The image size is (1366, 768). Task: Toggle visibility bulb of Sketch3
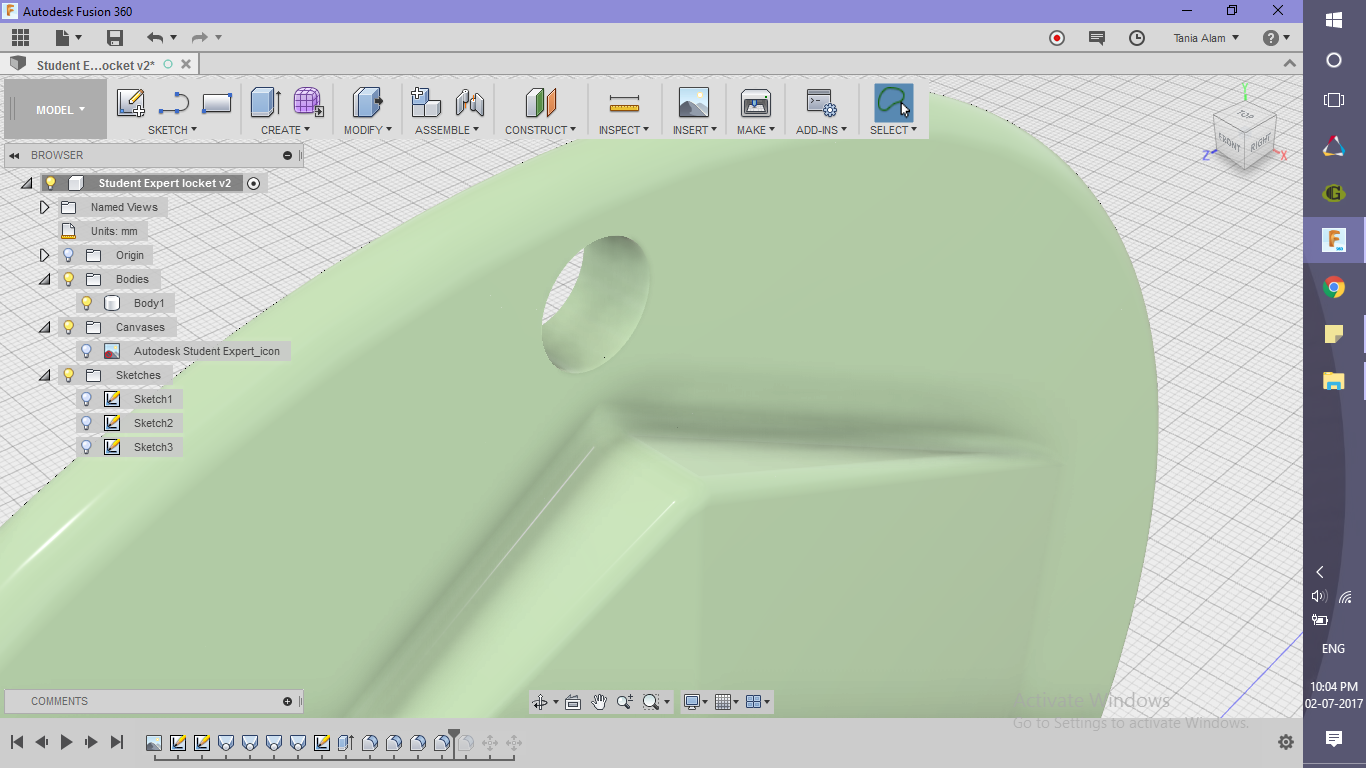point(87,447)
